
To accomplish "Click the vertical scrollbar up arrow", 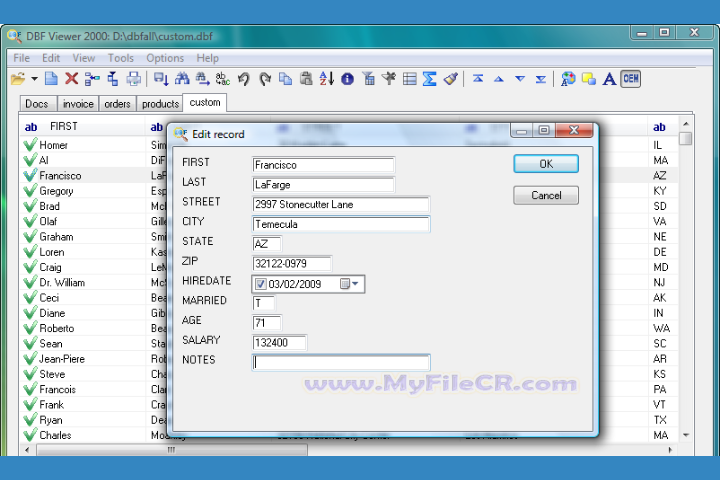I will pyautogui.click(x=686, y=124).
